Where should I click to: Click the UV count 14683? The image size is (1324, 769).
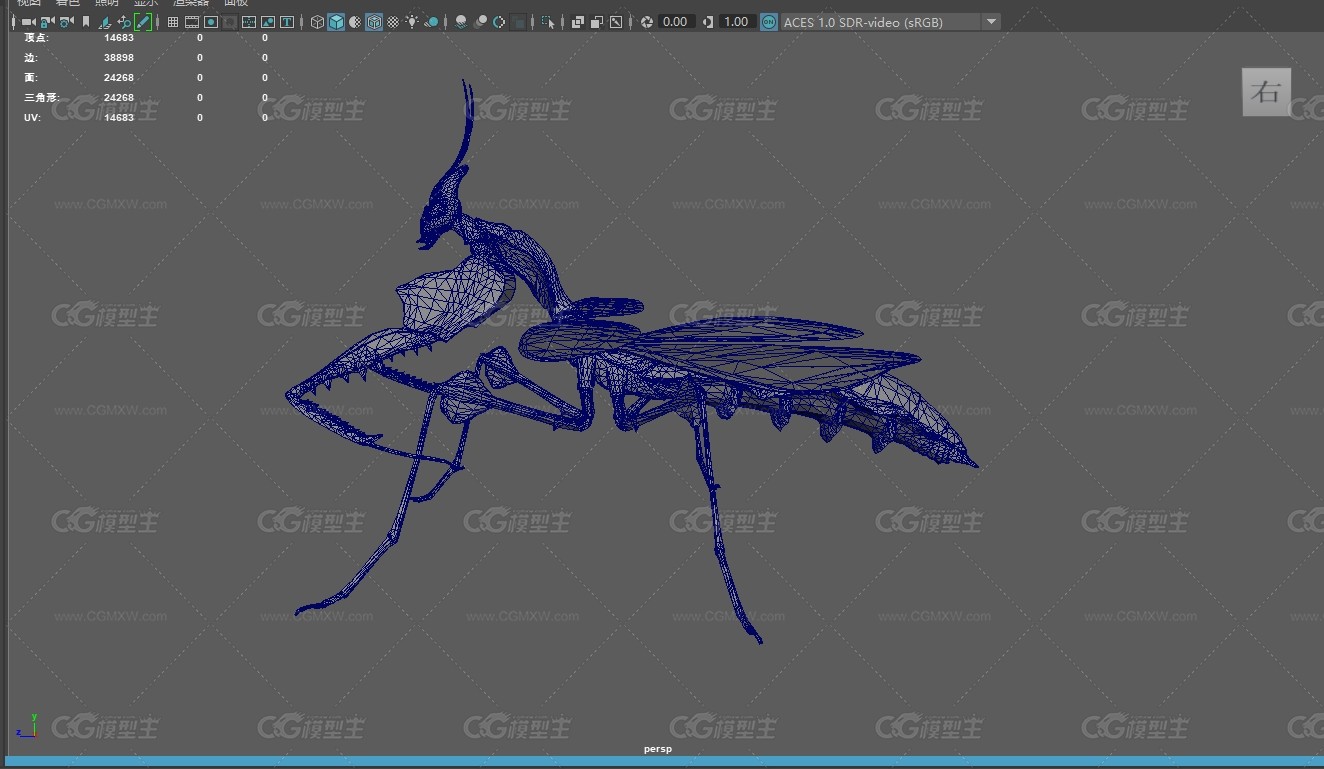click(x=119, y=118)
